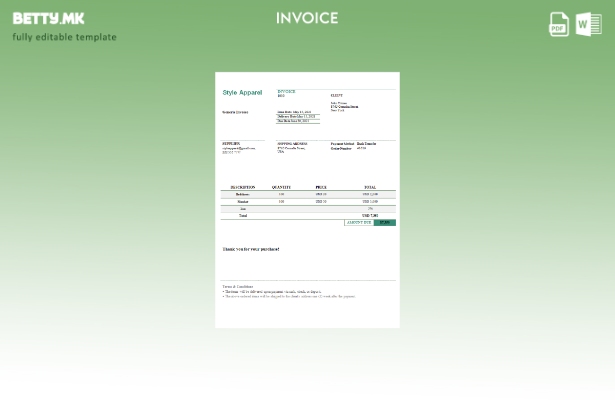
Task: Click the CLIENT section heading
Action: [x=336, y=96]
